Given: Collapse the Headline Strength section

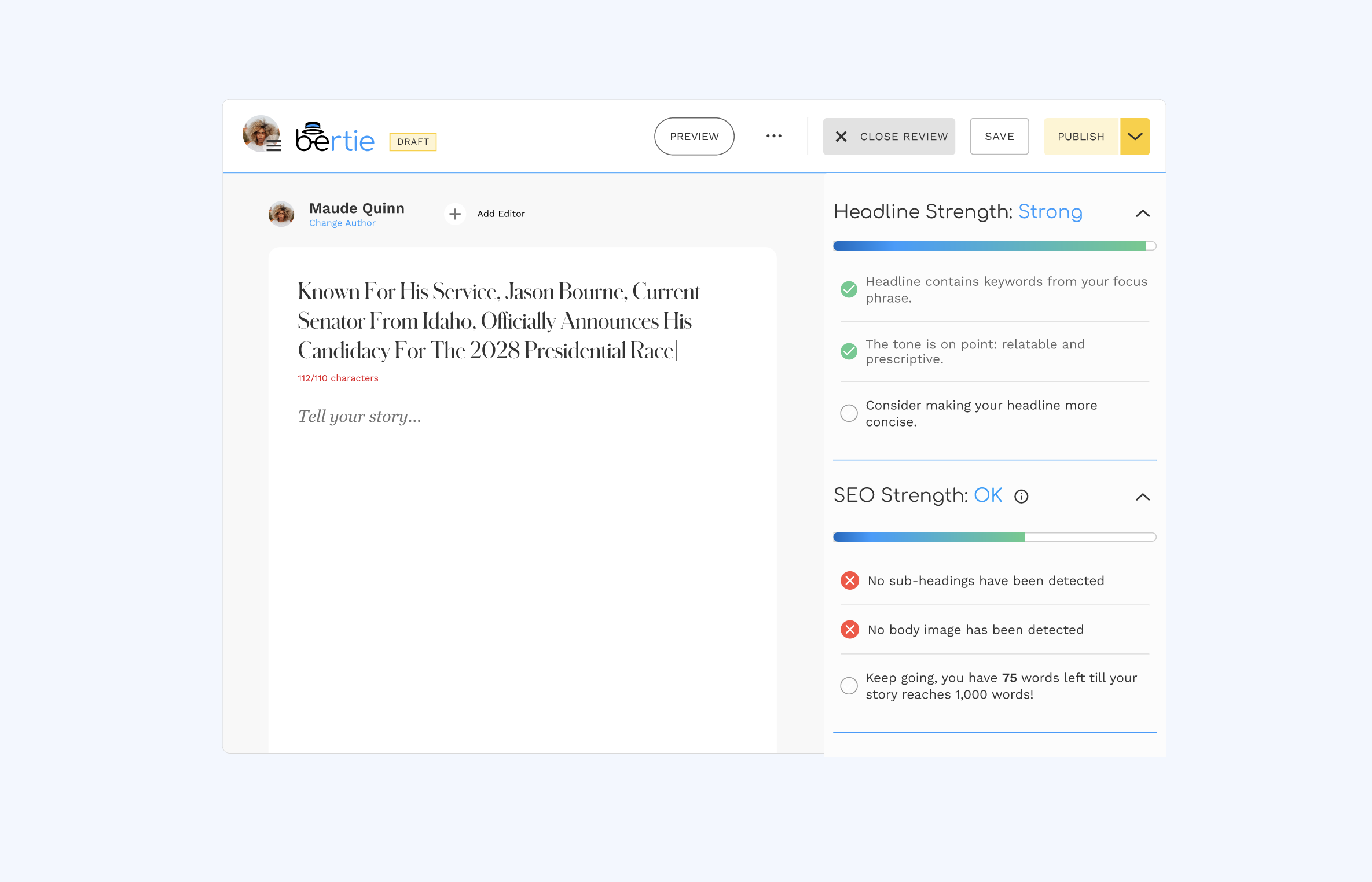Looking at the screenshot, I should click(x=1142, y=214).
